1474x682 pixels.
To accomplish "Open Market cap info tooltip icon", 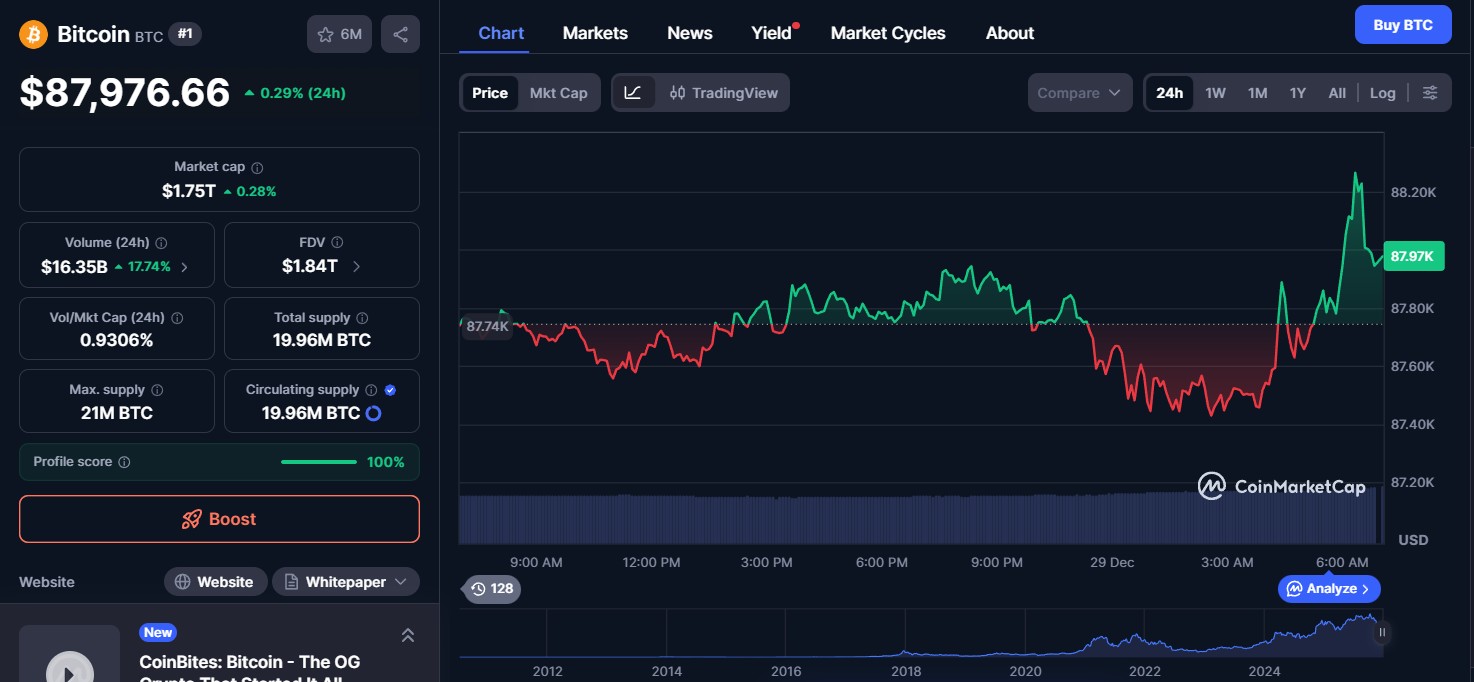I will (259, 167).
